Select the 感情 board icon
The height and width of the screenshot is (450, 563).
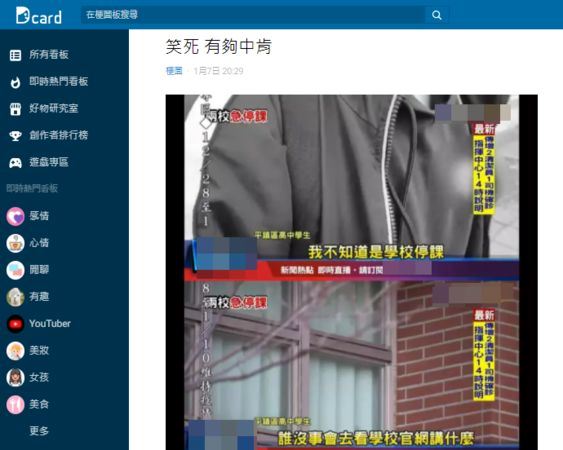tap(15, 216)
